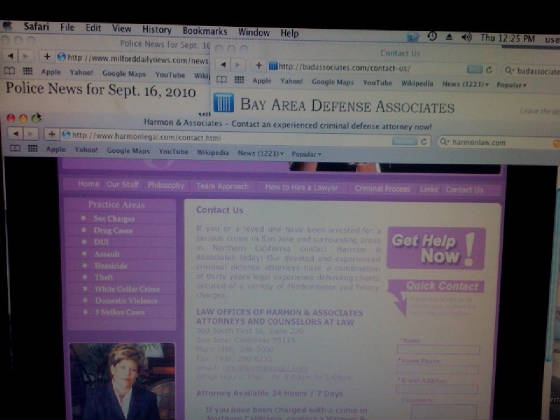The image size is (560, 420).
Task: Open the Time Machine clock icon in menu bar
Action: pyautogui.click(x=432, y=36)
